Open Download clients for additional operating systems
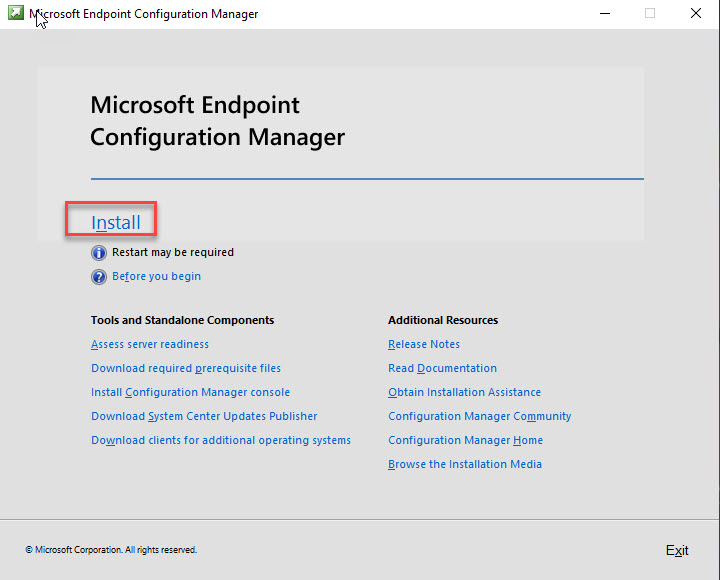 (x=221, y=441)
